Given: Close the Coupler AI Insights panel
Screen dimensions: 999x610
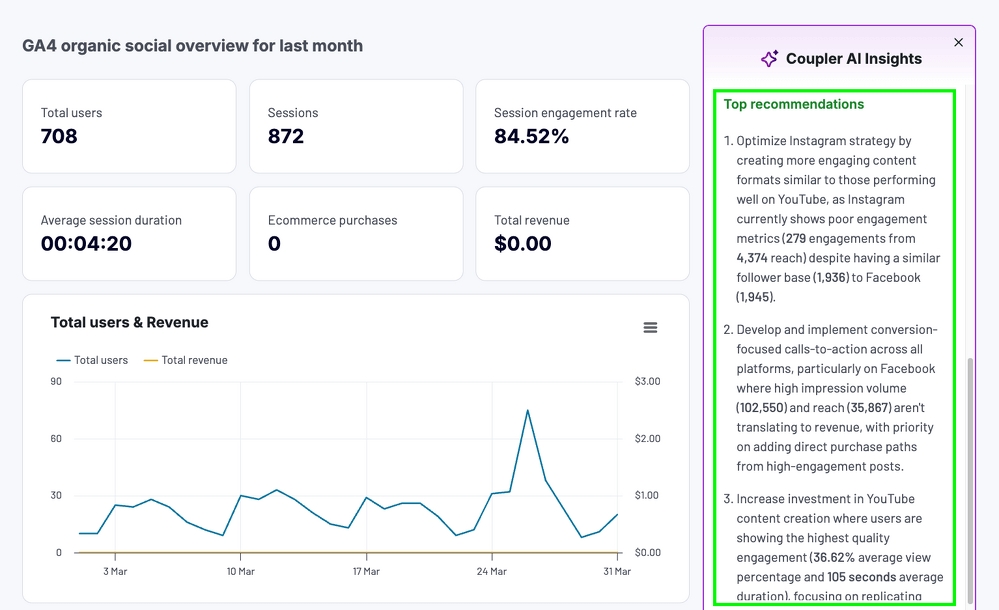Looking at the screenshot, I should [x=958, y=42].
